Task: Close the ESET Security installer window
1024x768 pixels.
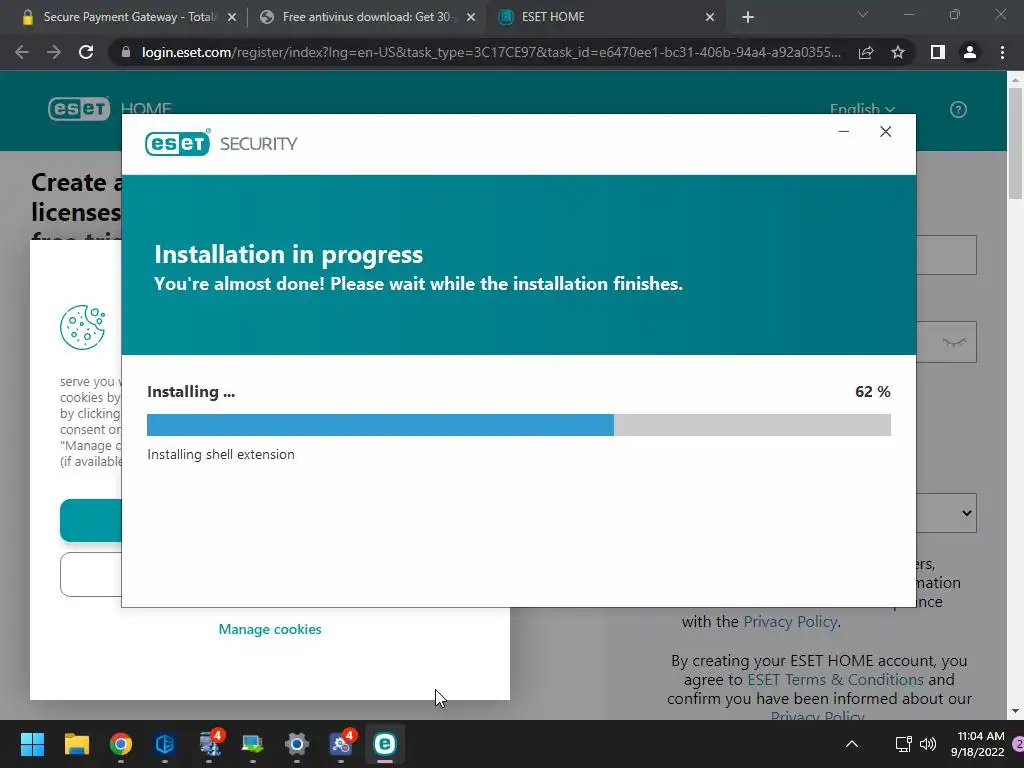Action: tap(886, 131)
